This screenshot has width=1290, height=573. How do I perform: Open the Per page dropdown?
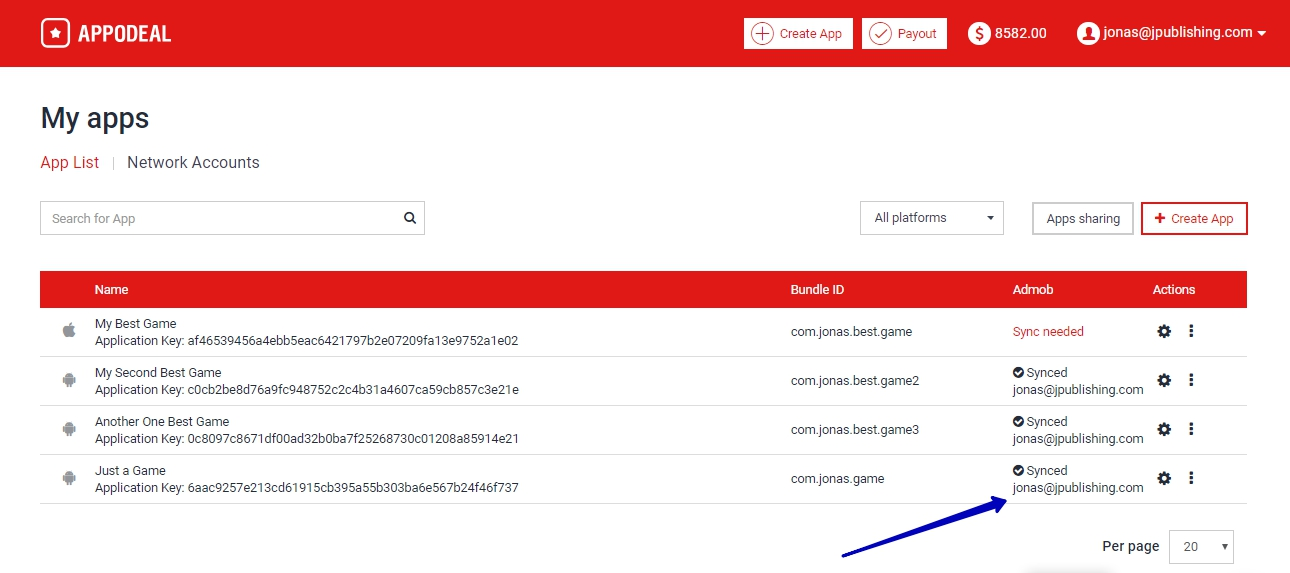point(1200,547)
